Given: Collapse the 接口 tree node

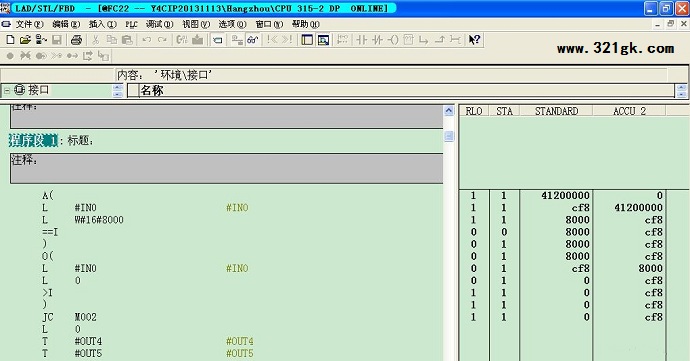Looking at the screenshot, I should (x=7, y=91).
